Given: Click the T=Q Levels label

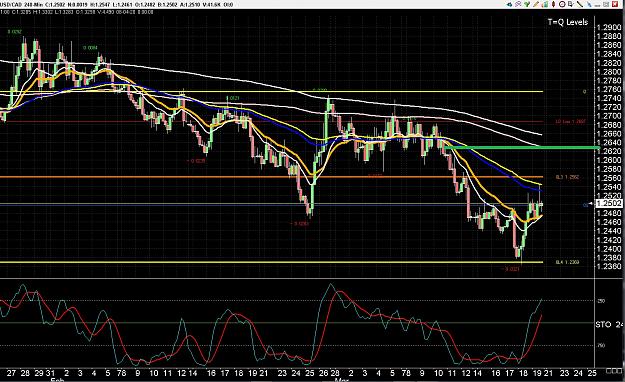Looking at the screenshot, I should pos(568,22).
